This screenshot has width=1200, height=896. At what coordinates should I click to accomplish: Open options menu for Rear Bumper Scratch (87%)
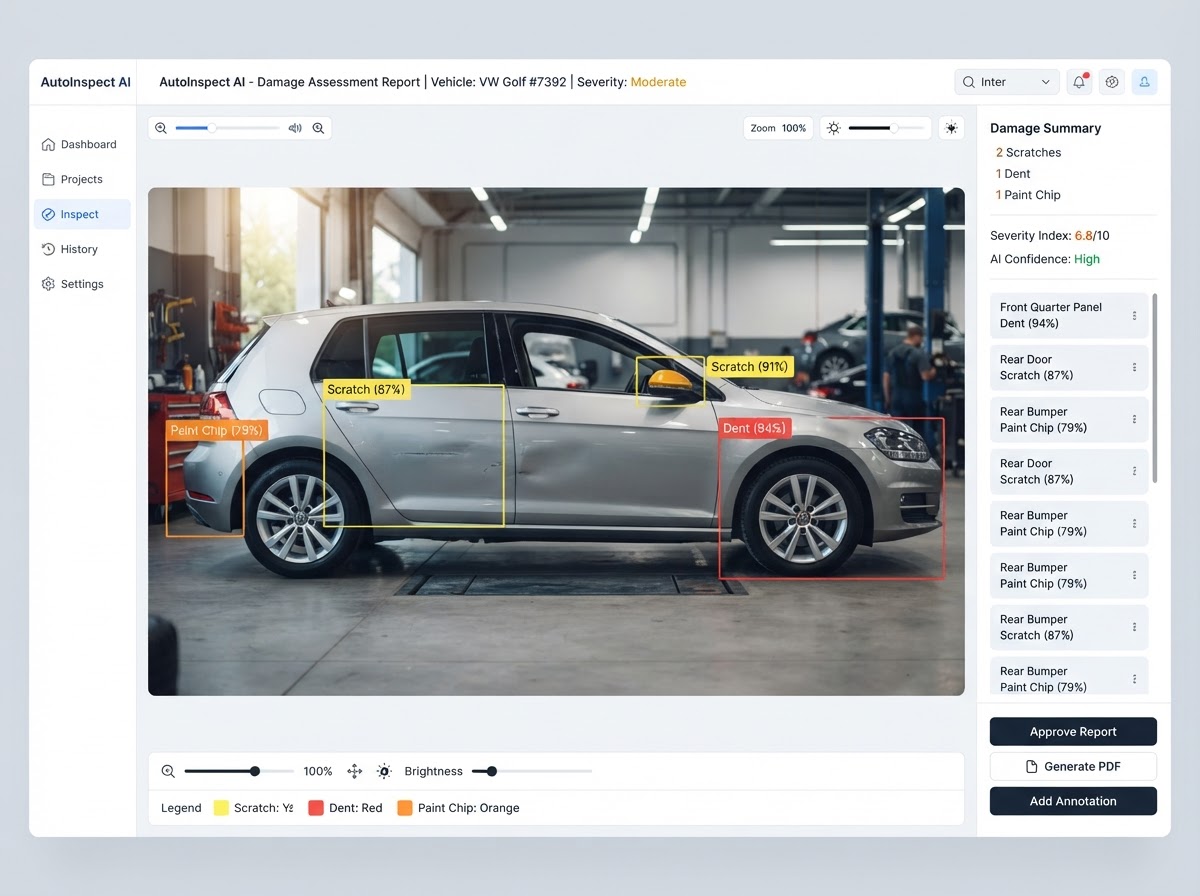tap(1134, 627)
